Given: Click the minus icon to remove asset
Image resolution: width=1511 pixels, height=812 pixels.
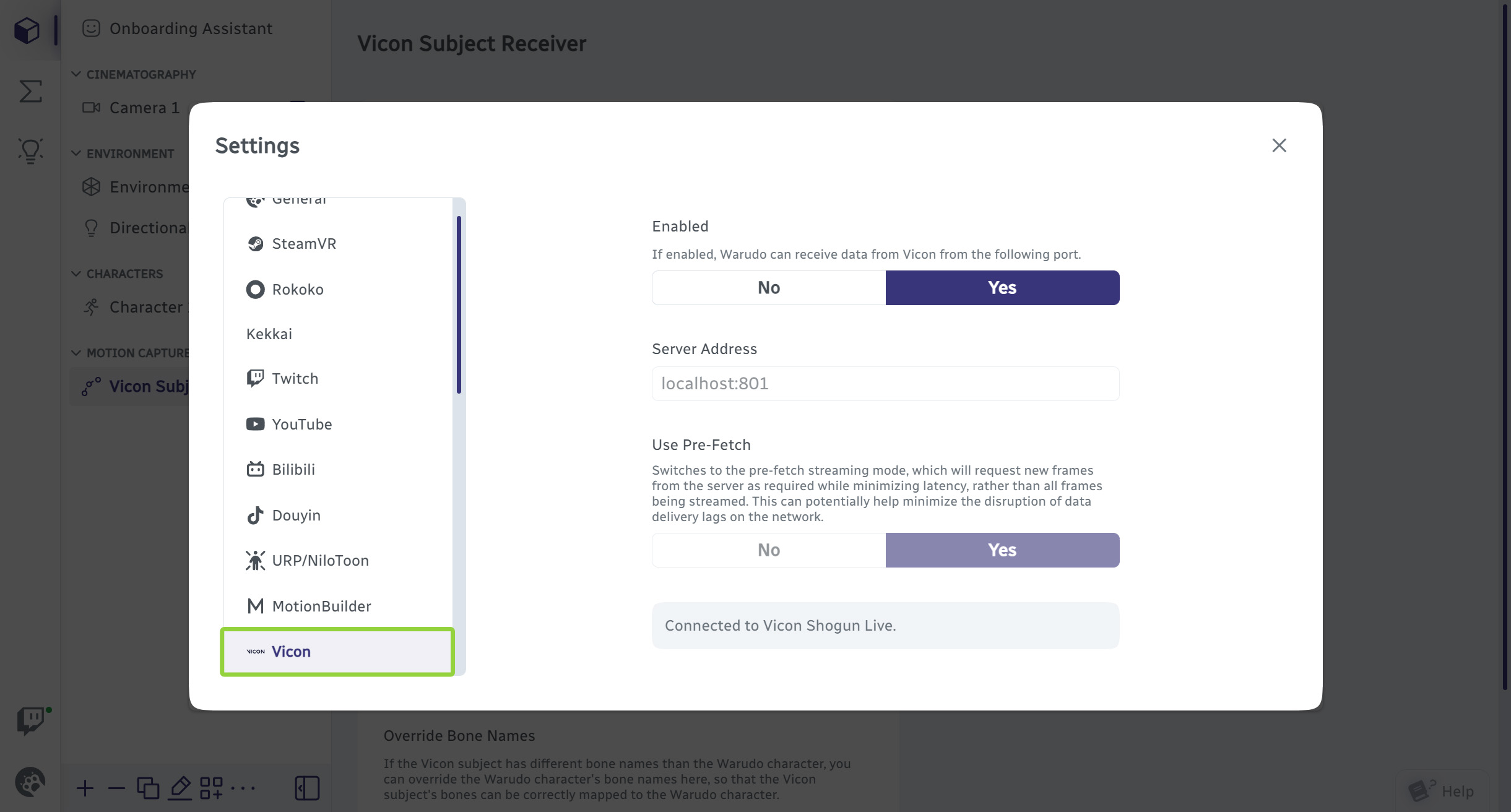Looking at the screenshot, I should coord(116,788).
